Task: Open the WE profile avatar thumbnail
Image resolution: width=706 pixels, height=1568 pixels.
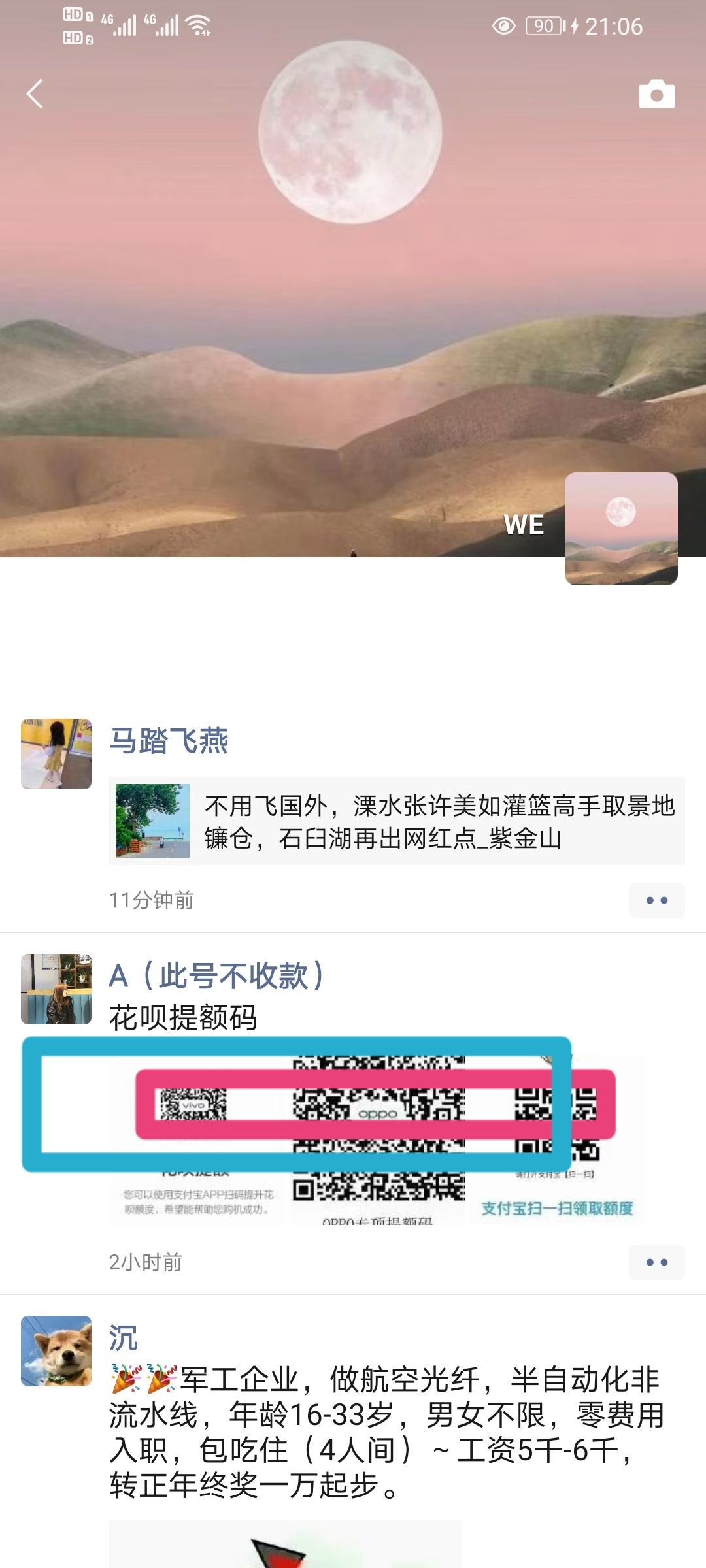Action: (x=621, y=529)
